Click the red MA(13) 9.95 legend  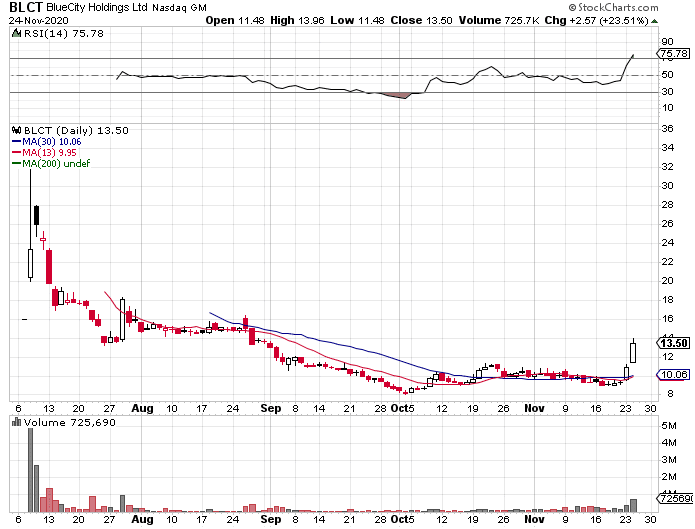pos(44,153)
